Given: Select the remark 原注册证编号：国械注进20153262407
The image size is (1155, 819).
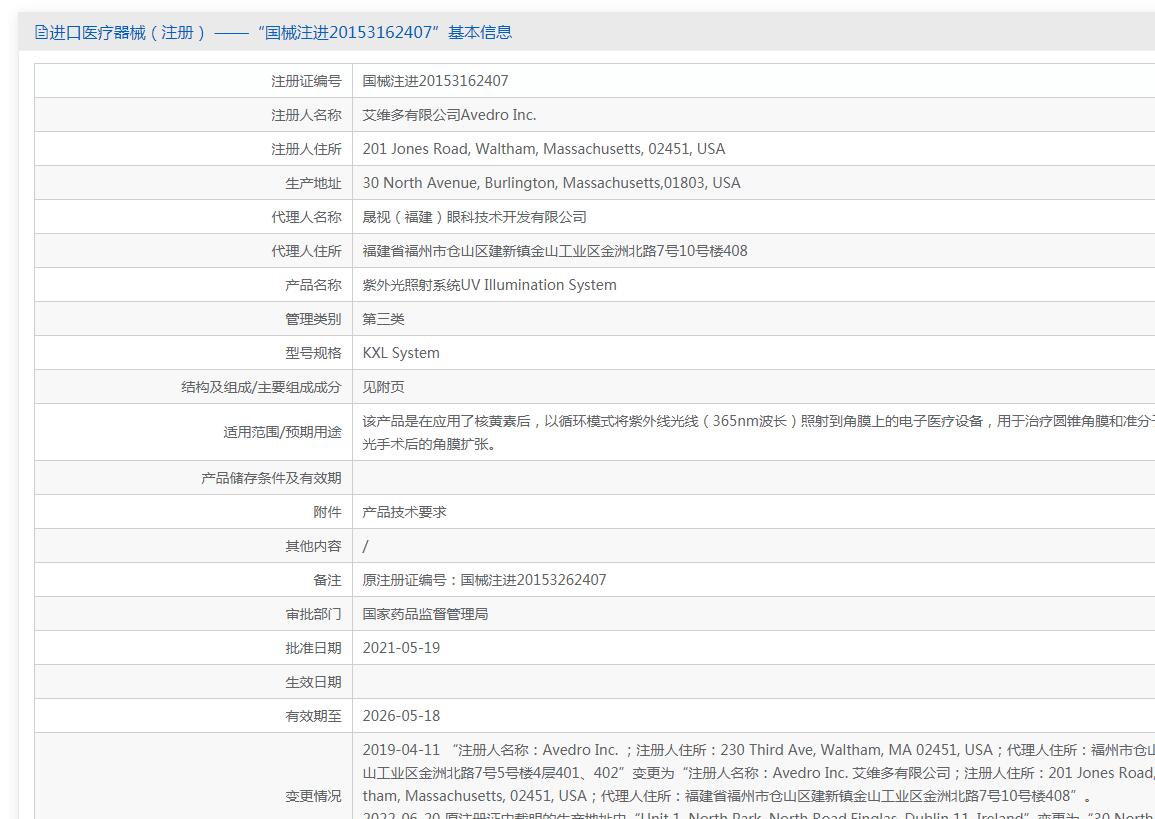Looking at the screenshot, I should click(484, 580).
